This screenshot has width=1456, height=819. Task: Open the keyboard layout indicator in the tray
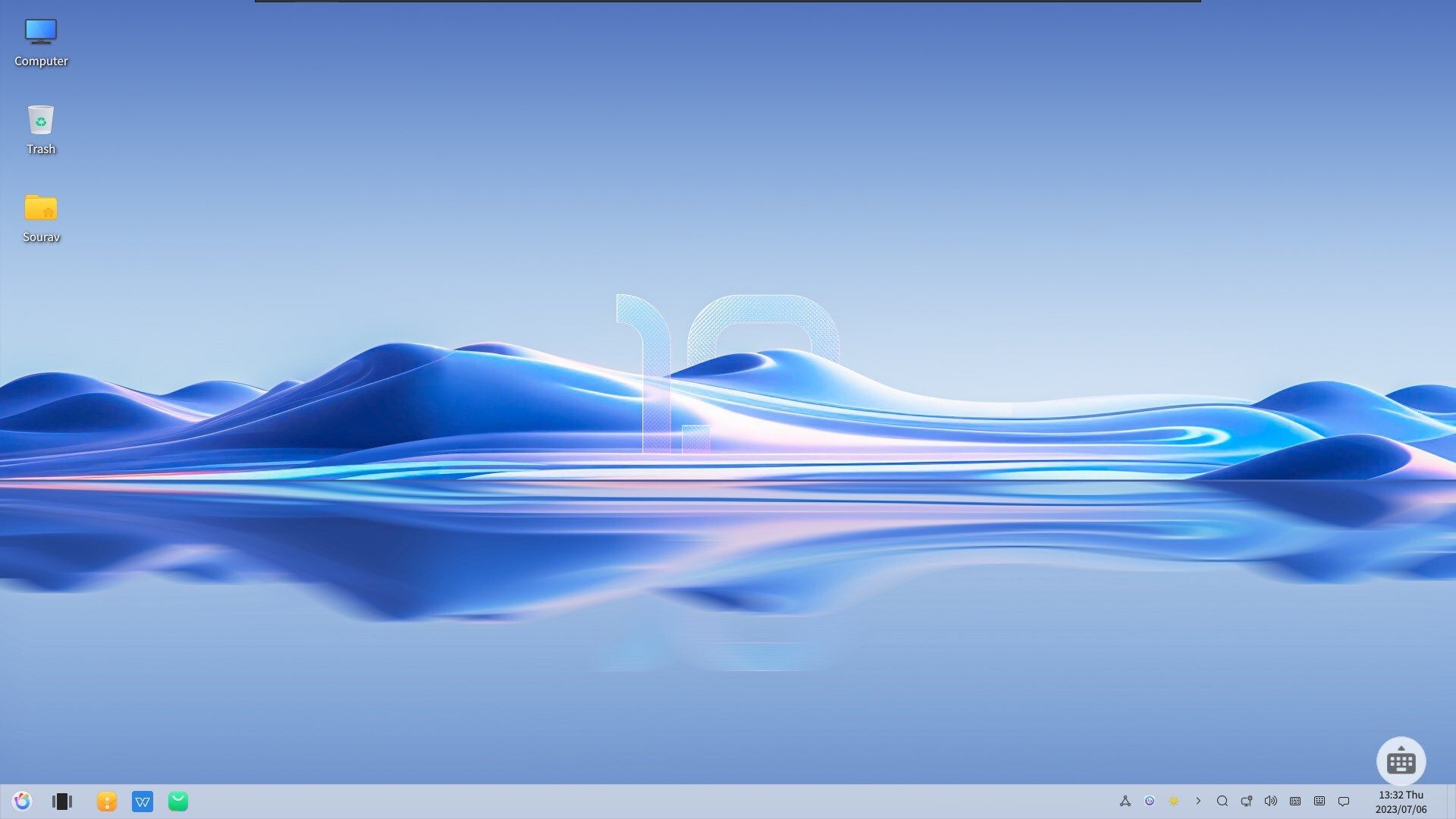click(x=1295, y=801)
